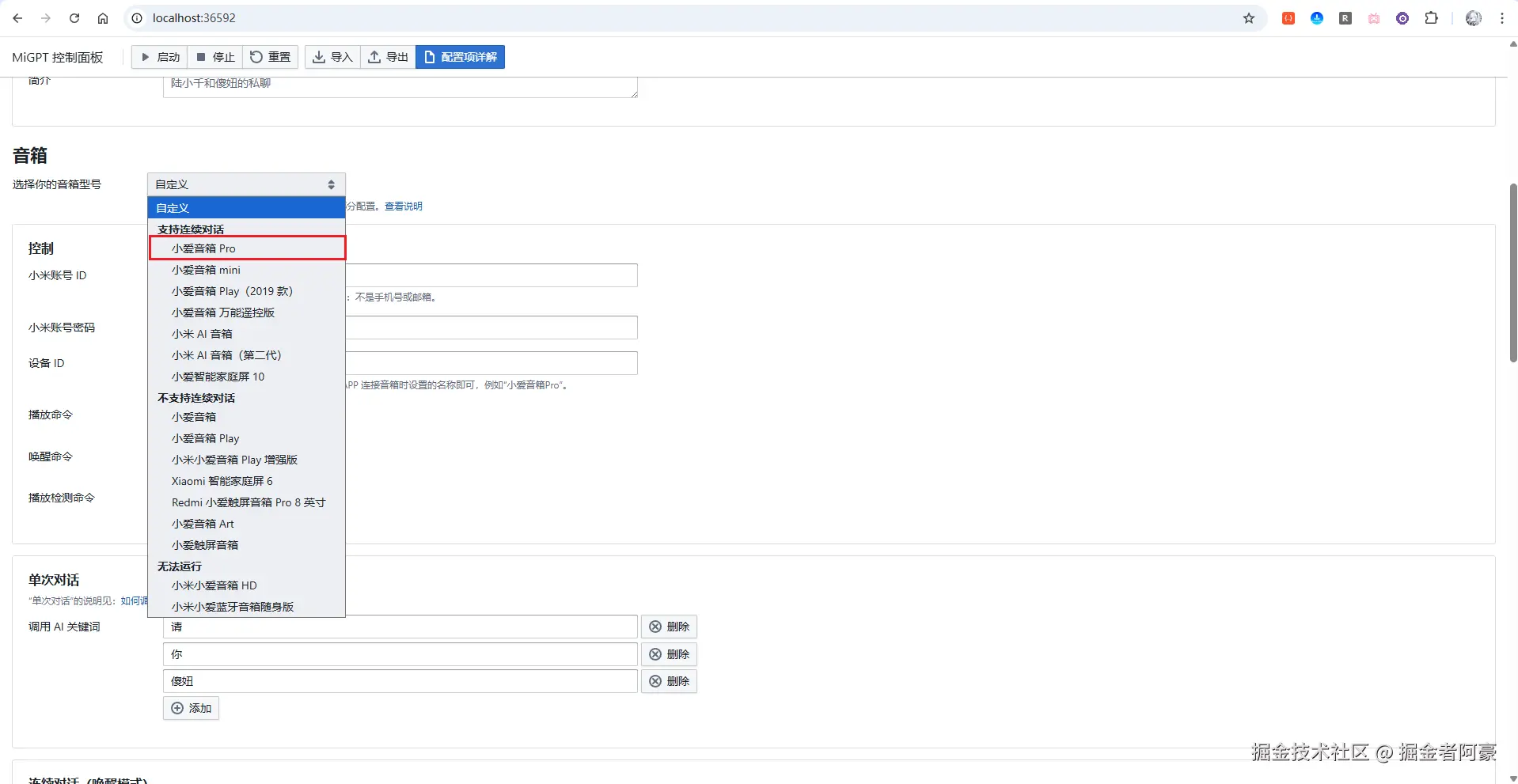
Task: View site information icon in address bar
Action: (137, 18)
